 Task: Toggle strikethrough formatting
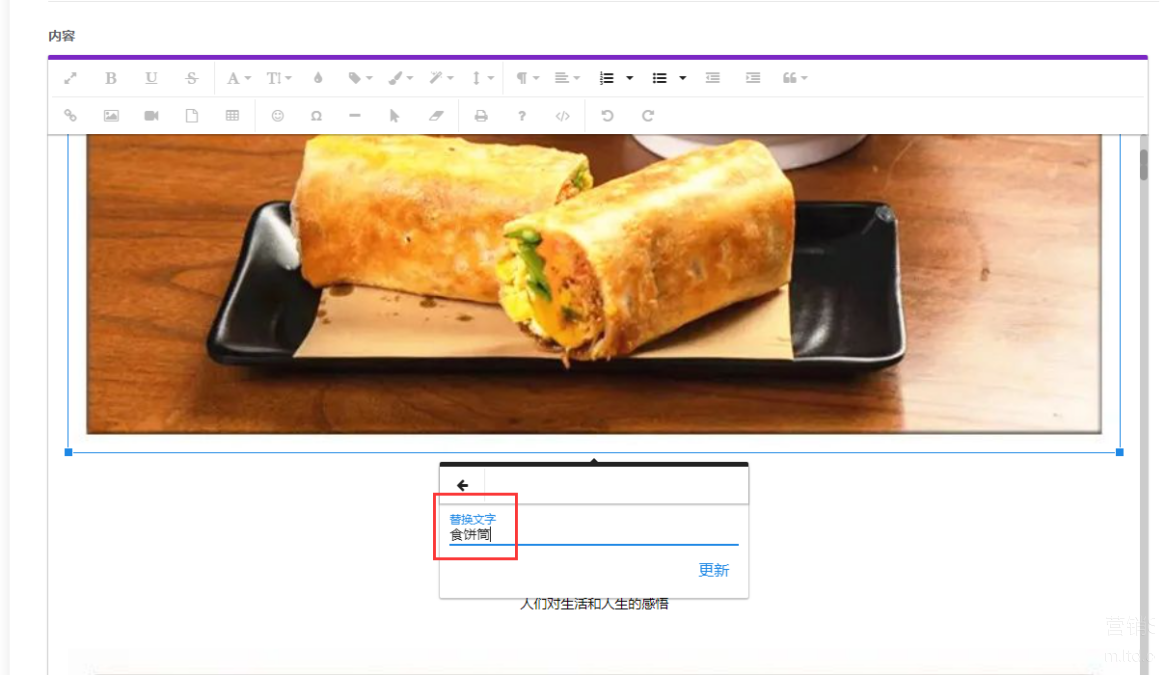191,78
